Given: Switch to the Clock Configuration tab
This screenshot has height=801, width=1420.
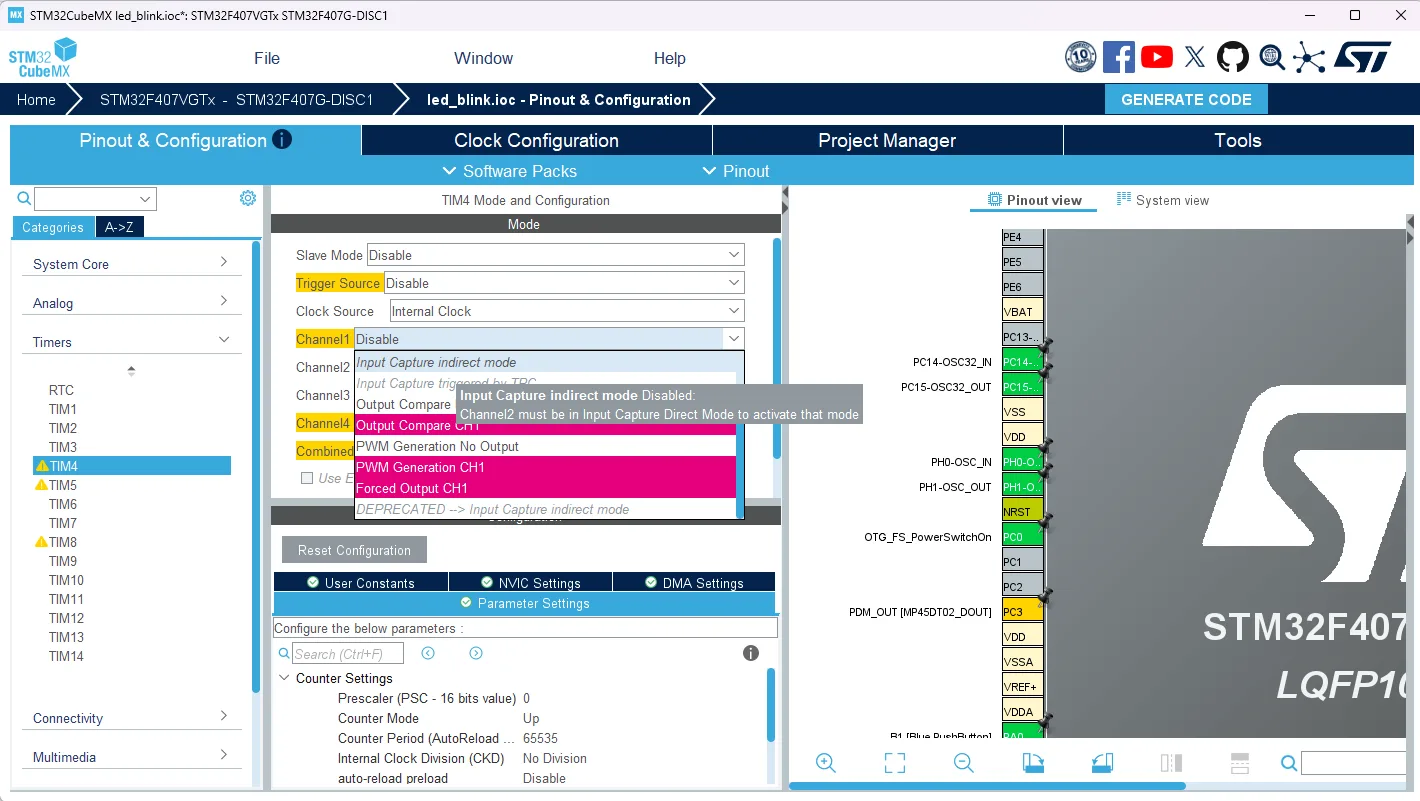Looking at the screenshot, I should pyautogui.click(x=537, y=140).
